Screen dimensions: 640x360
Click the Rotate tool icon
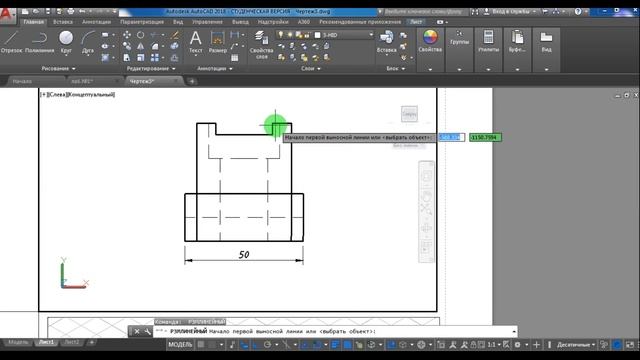coord(140,35)
